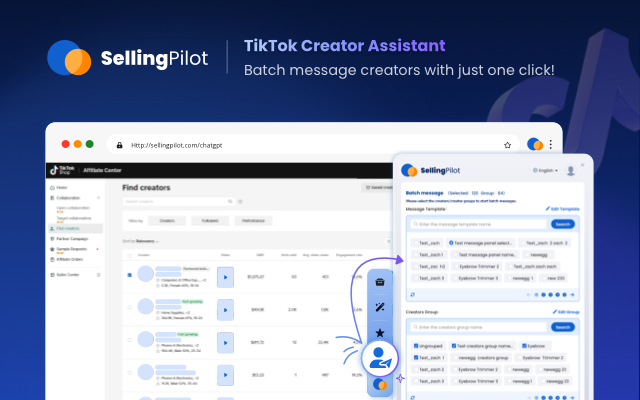
Task: Play the third creator's video thumbnail
Action: pos(225,343)
